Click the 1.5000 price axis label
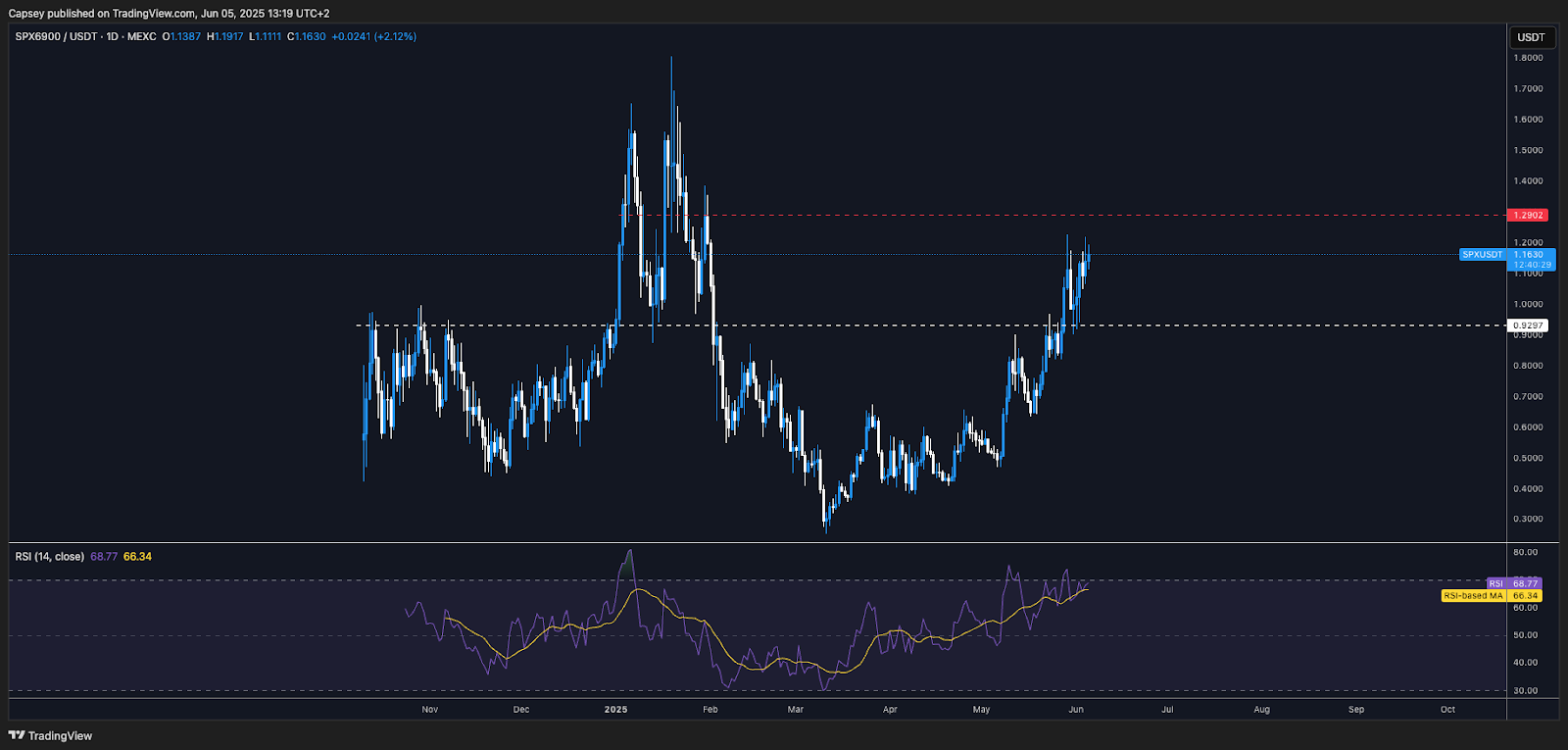 pyautogui.click(x=1528, y=150)
